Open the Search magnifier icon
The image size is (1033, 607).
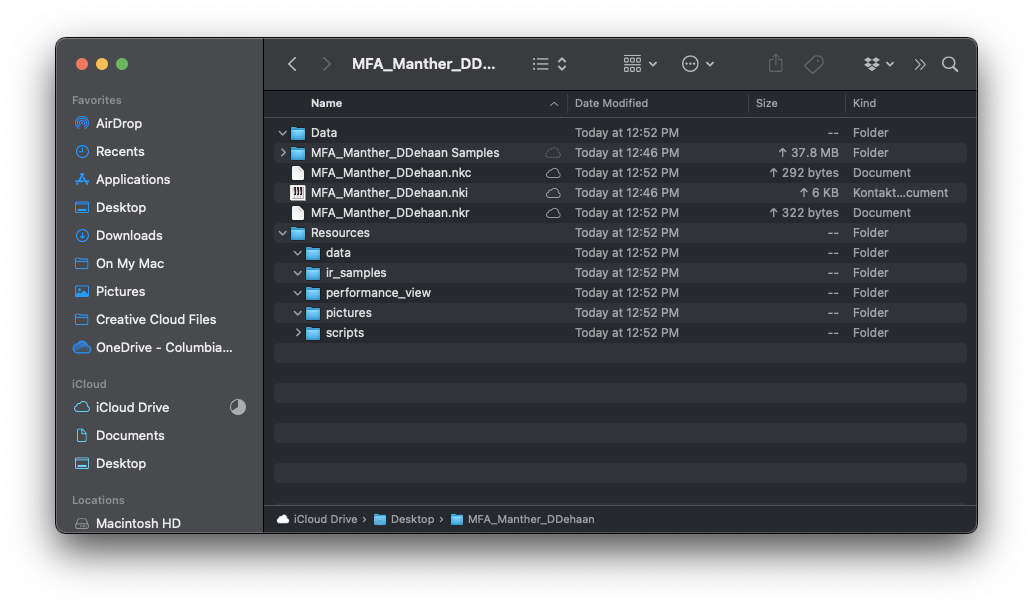[x=950, y=64]
